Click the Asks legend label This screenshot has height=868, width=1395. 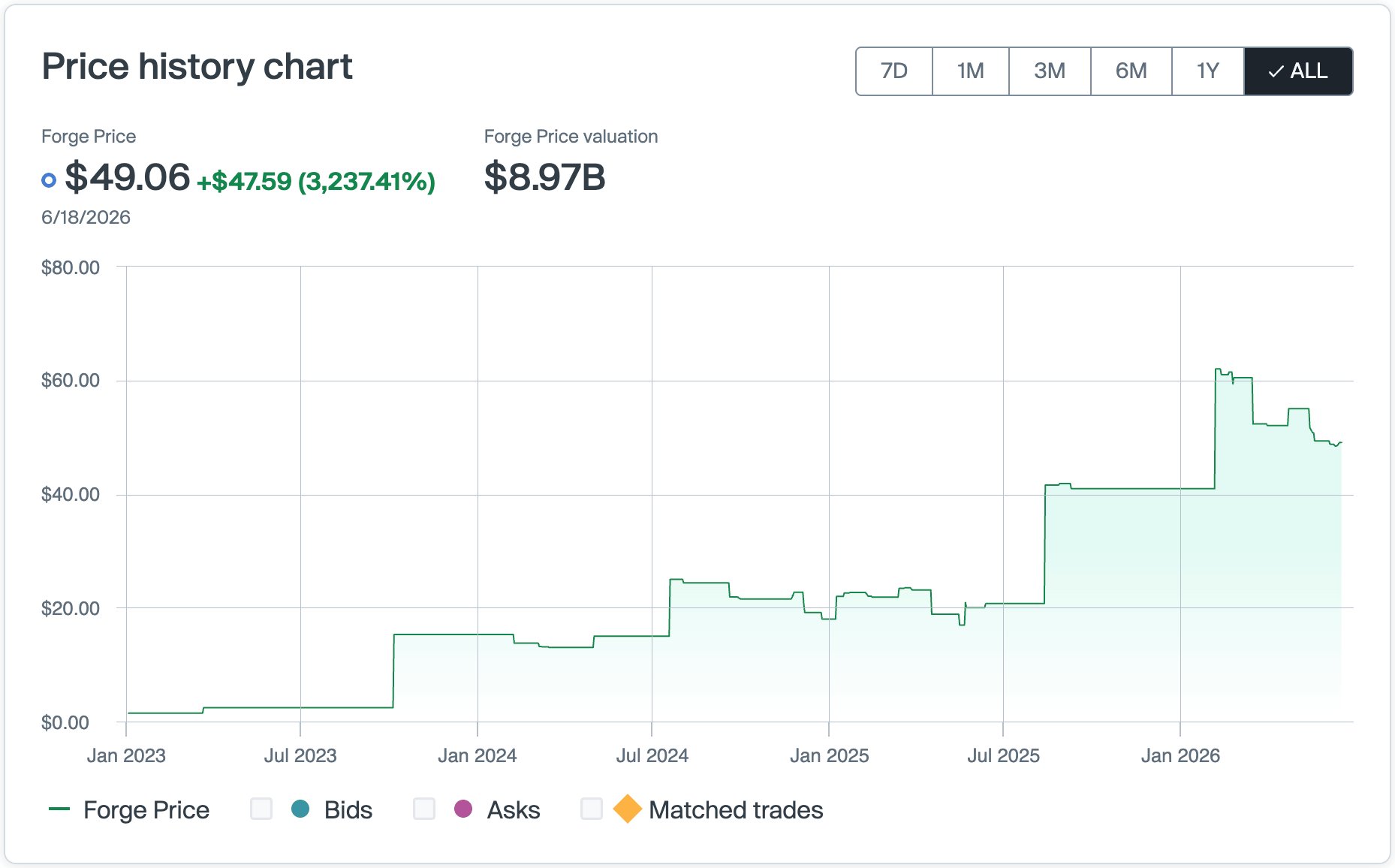click(514, 810)
